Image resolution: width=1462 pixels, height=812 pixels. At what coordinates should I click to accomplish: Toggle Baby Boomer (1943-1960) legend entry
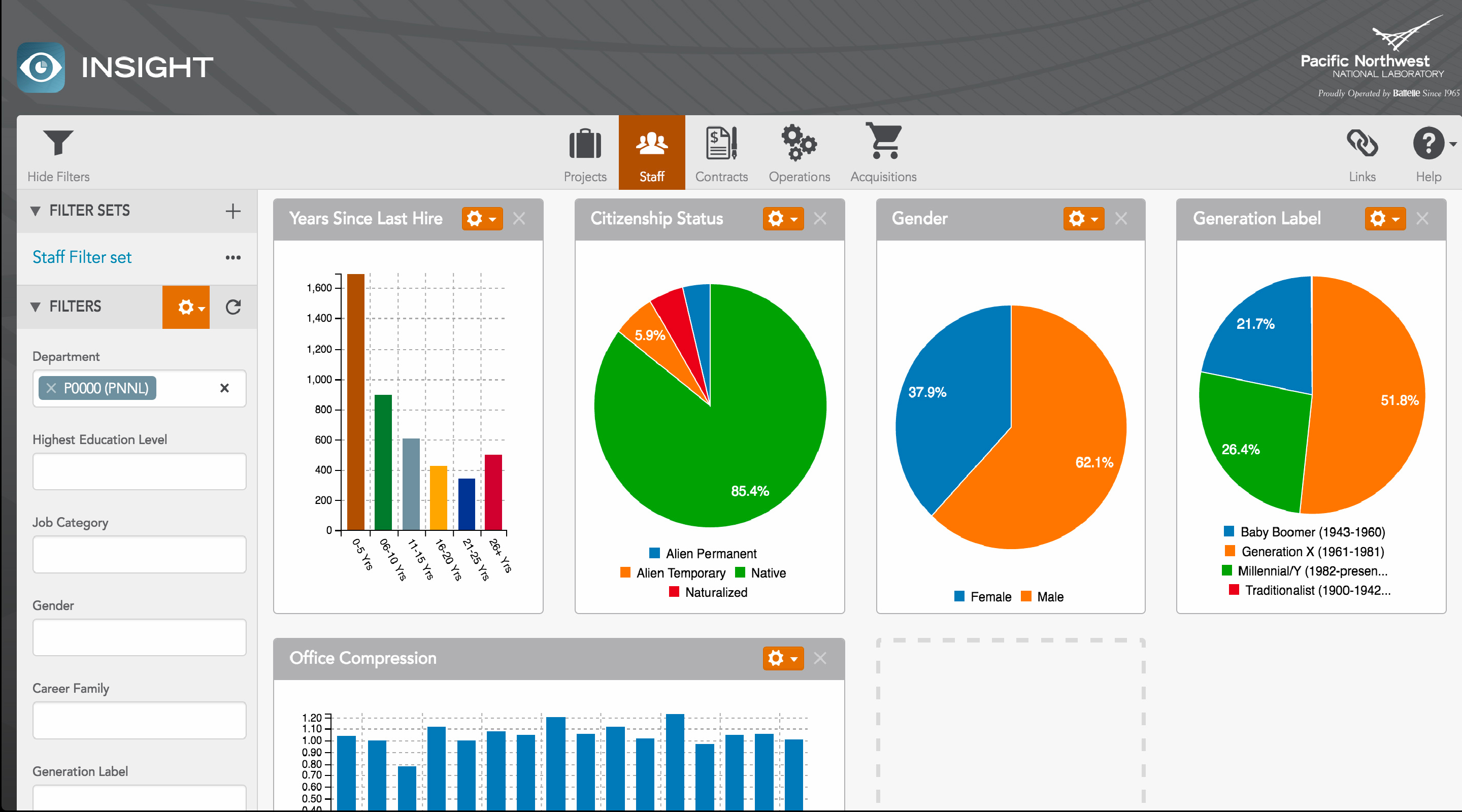[1304, 532]
